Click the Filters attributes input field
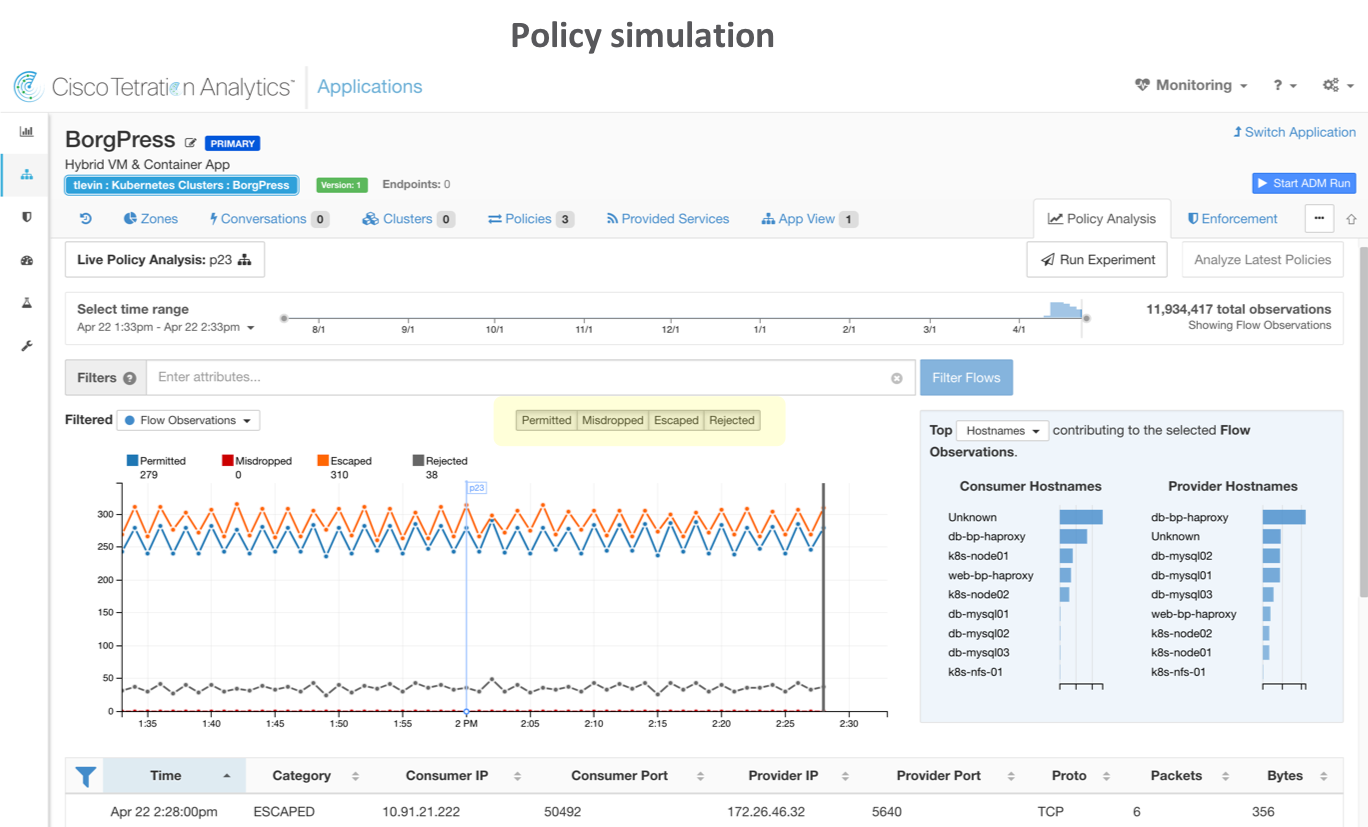This screenshot has height=827, width=1368. [520, 378]
